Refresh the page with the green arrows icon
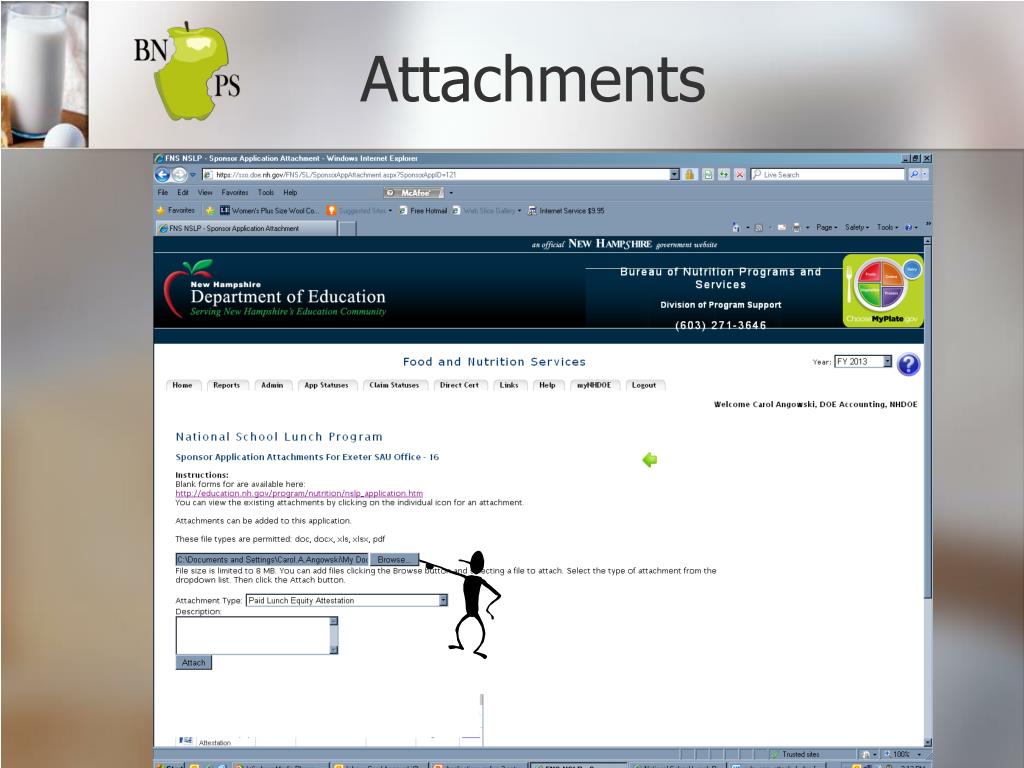 [724, 174]
